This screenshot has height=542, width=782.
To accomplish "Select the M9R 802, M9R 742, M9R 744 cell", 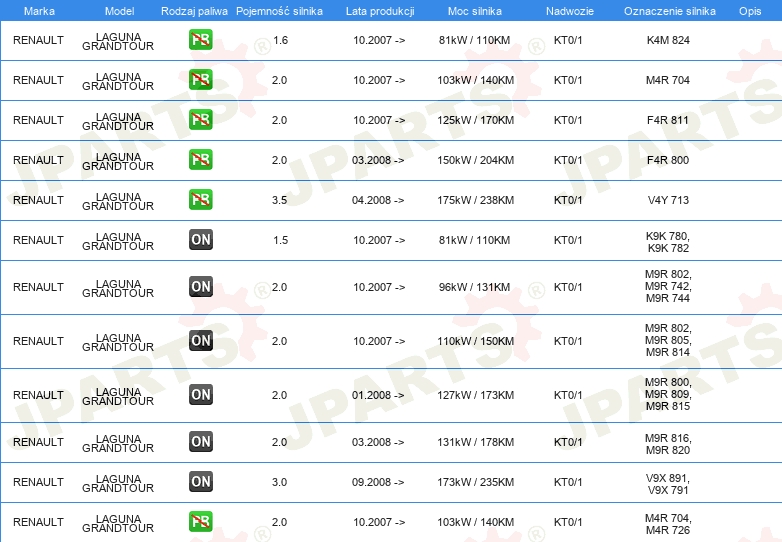I will 668,286.
